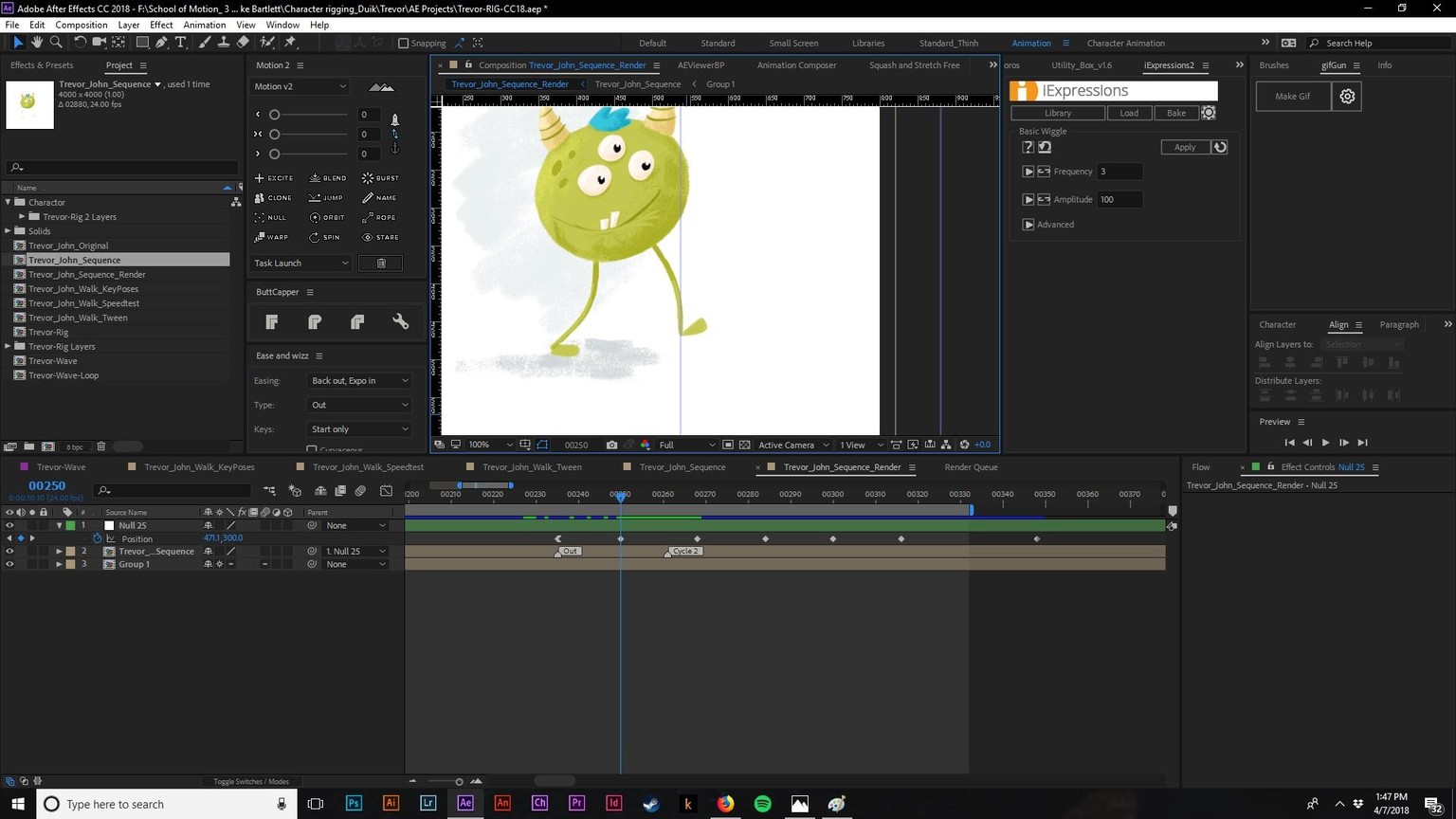Play the preview
This screenshot has height=819, width=1456.
(1325, 443)
